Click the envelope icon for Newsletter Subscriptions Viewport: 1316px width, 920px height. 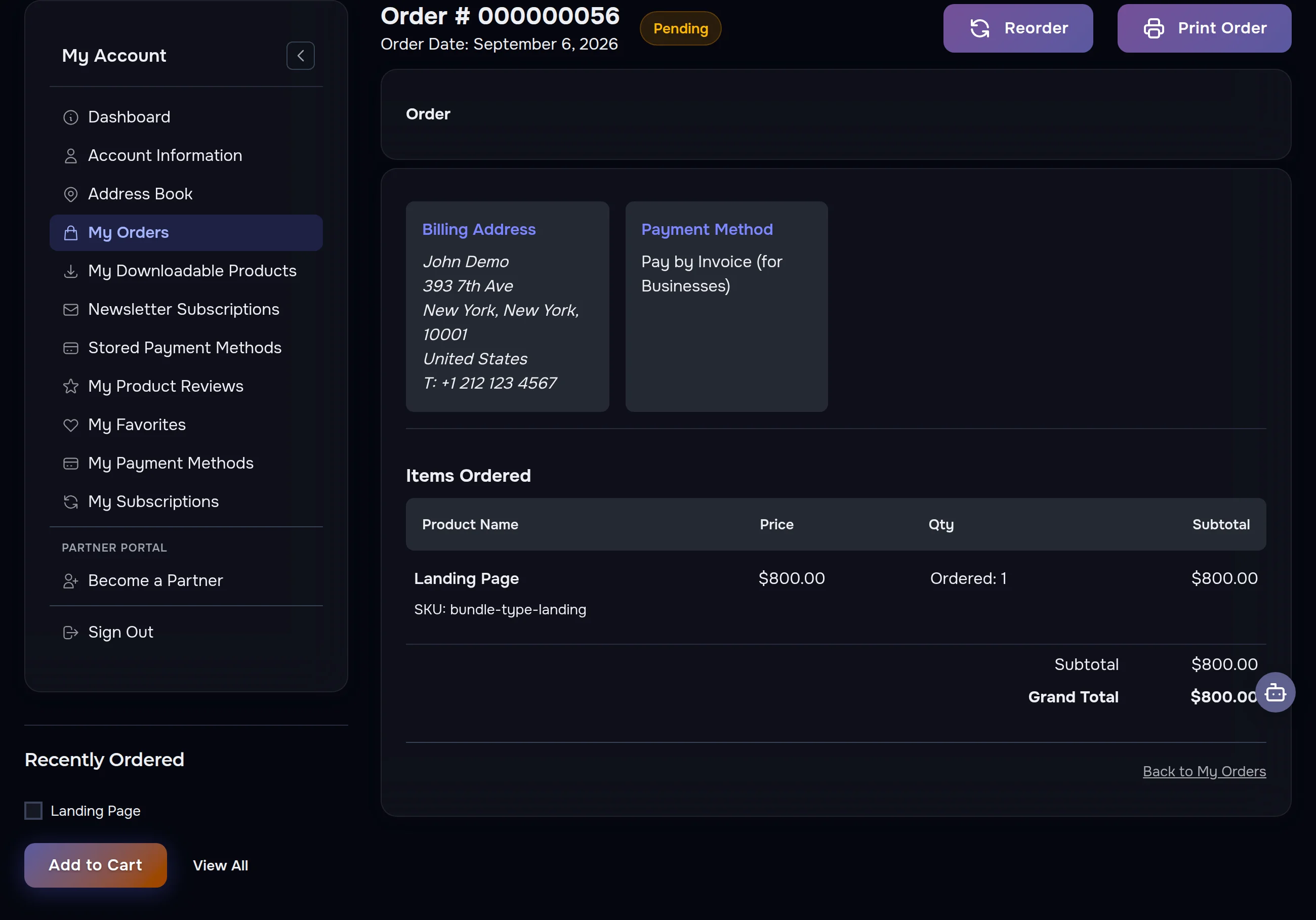pyautogui.click(x=70, y=310)
